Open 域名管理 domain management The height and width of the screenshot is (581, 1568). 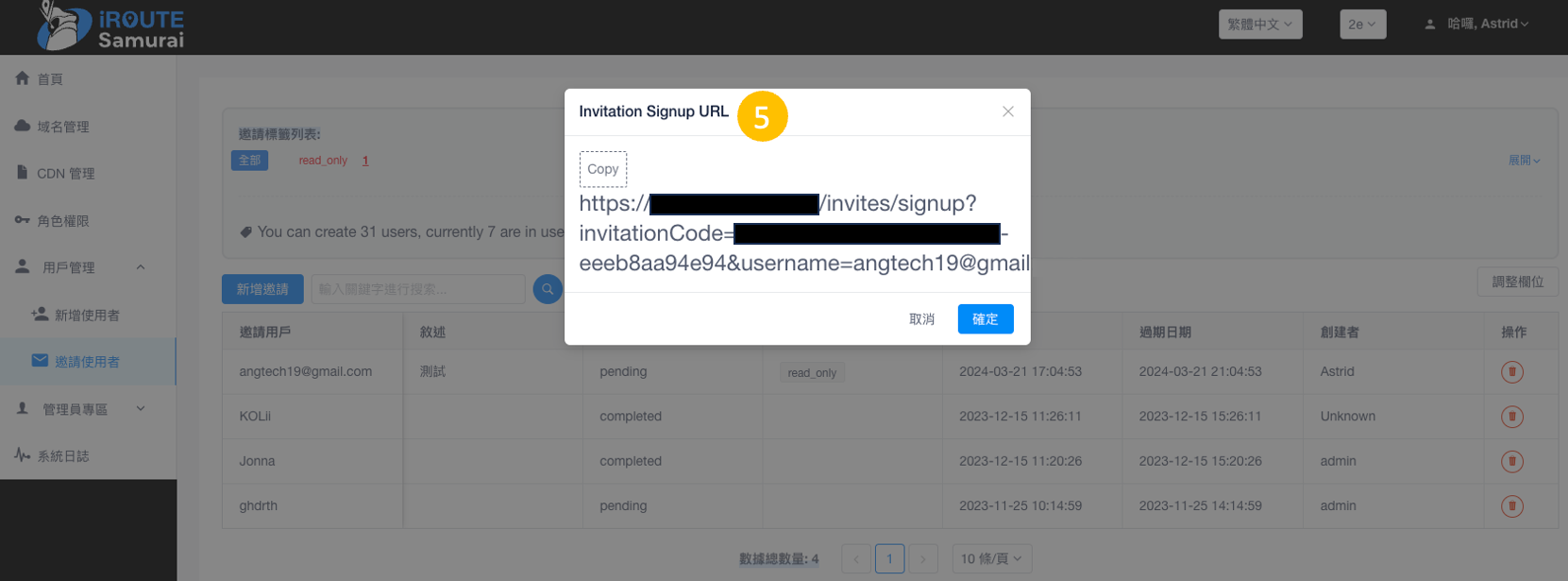coord(63,127)
